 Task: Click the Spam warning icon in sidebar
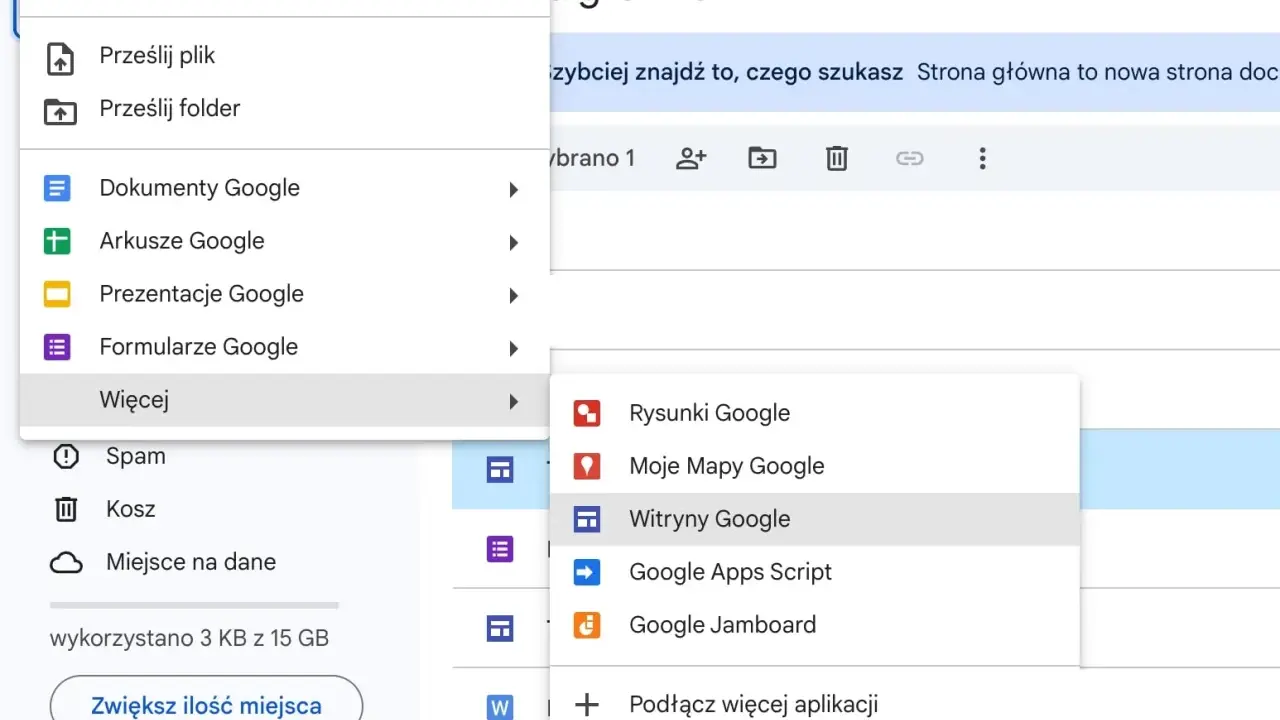[x=66, y=457]
